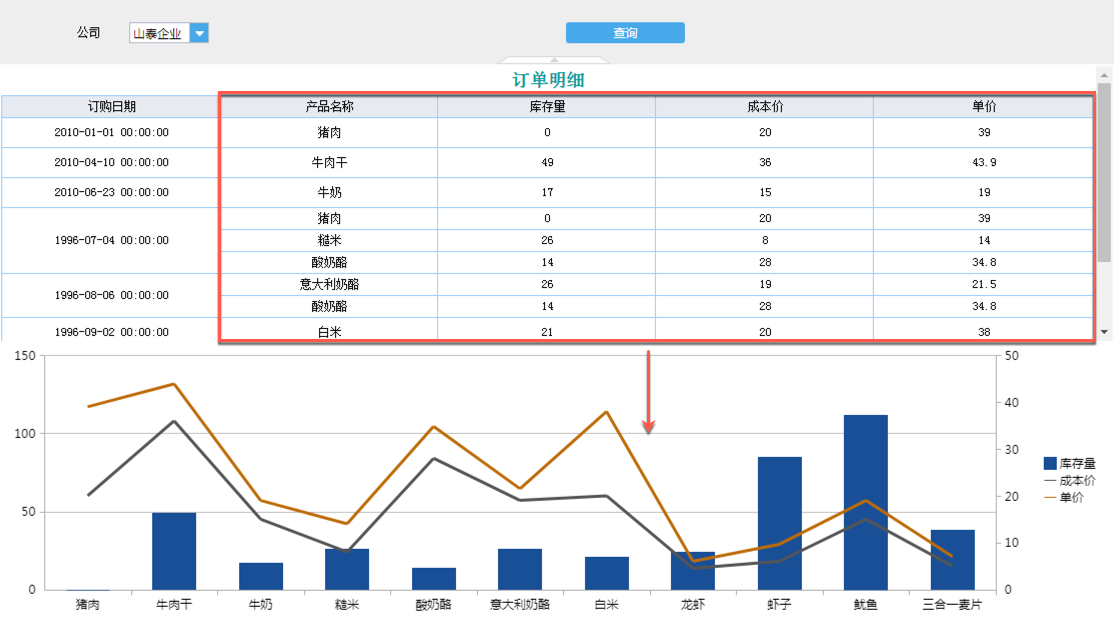This screenshot has height=619, width=1114.
Task: Click the 库存量 legend label
Action: point(1077,463)
